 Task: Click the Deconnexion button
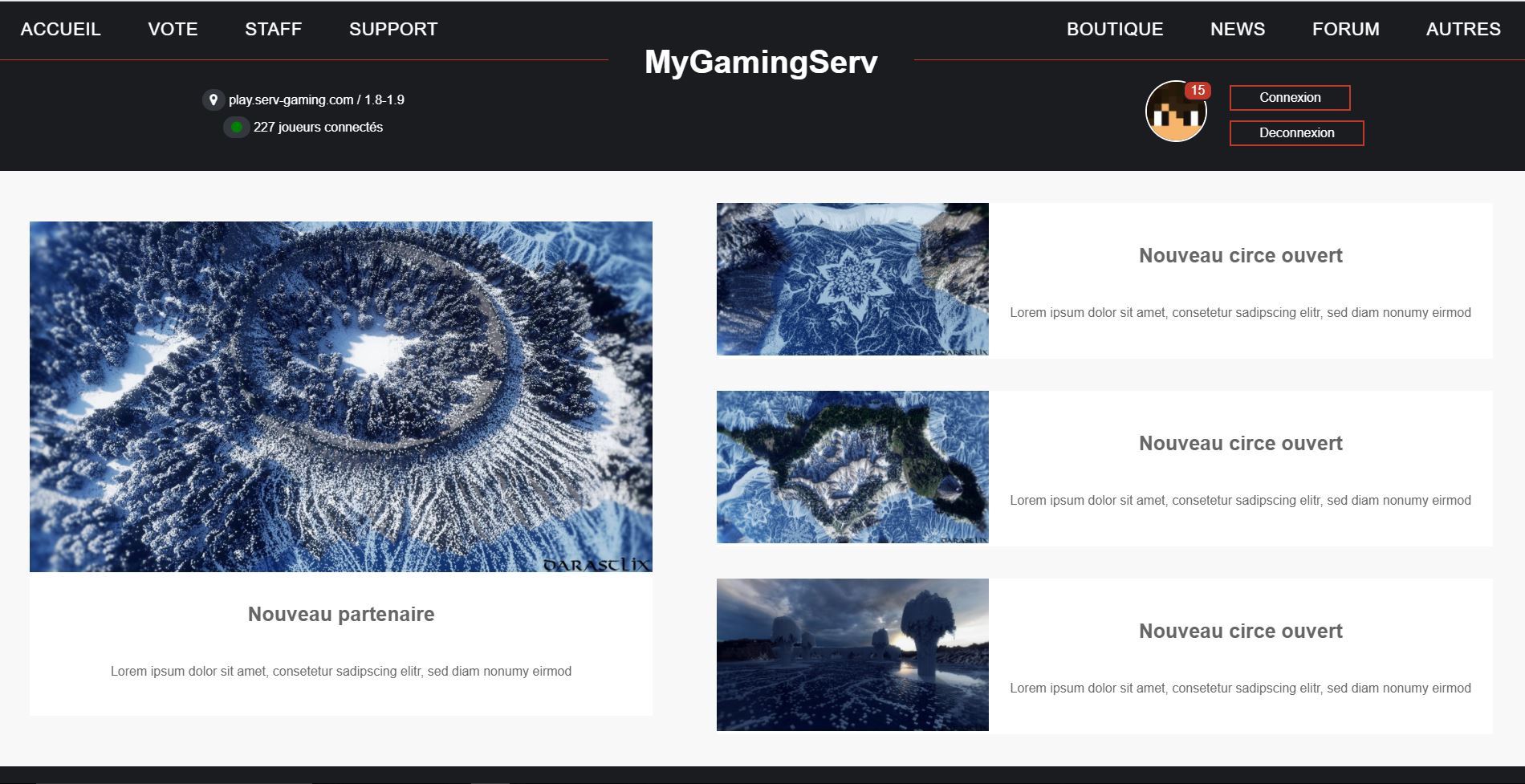pyautogui.click(x=1296, y=133)
